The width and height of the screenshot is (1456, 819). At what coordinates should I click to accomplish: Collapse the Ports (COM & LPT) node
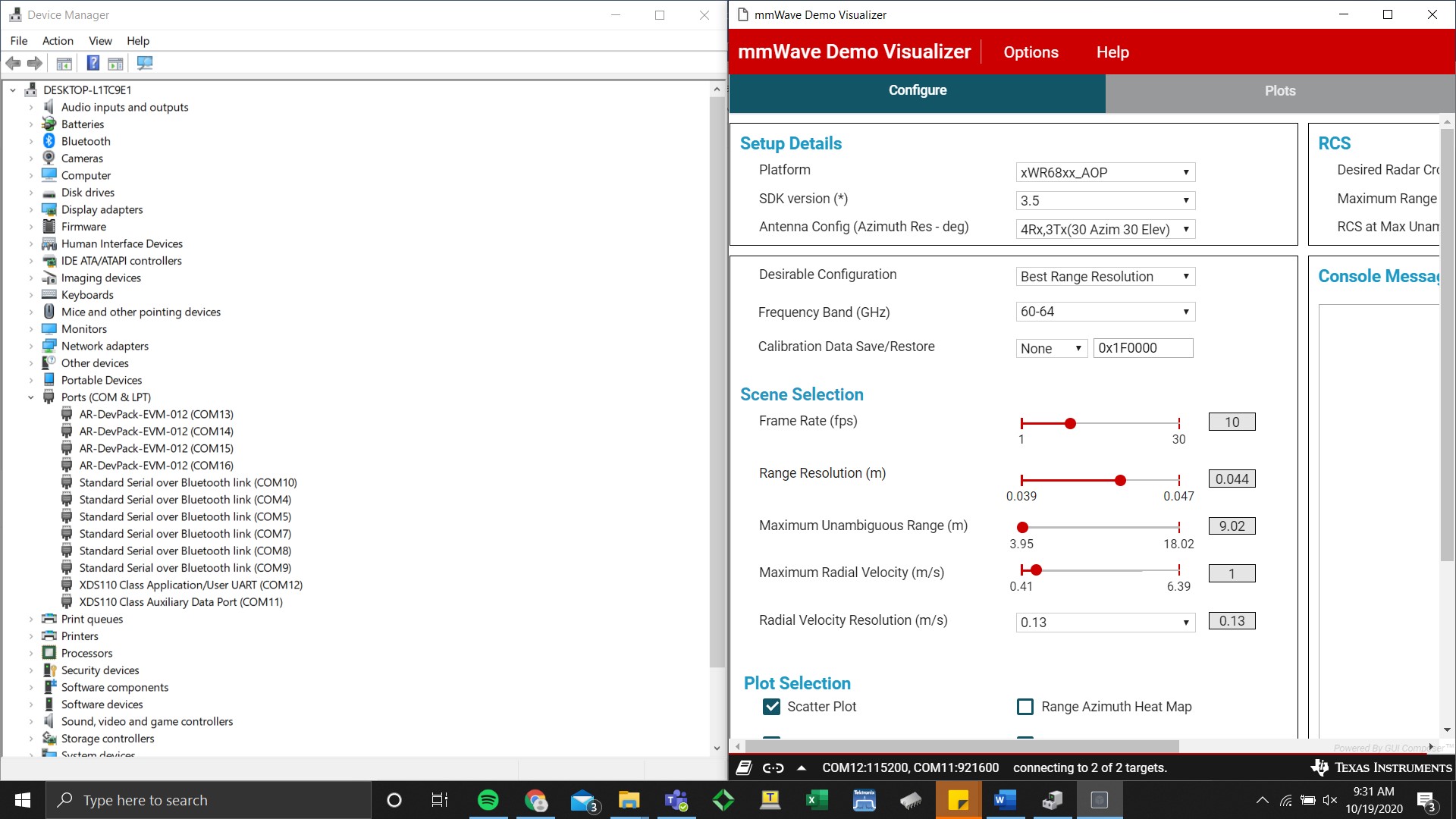31,397
